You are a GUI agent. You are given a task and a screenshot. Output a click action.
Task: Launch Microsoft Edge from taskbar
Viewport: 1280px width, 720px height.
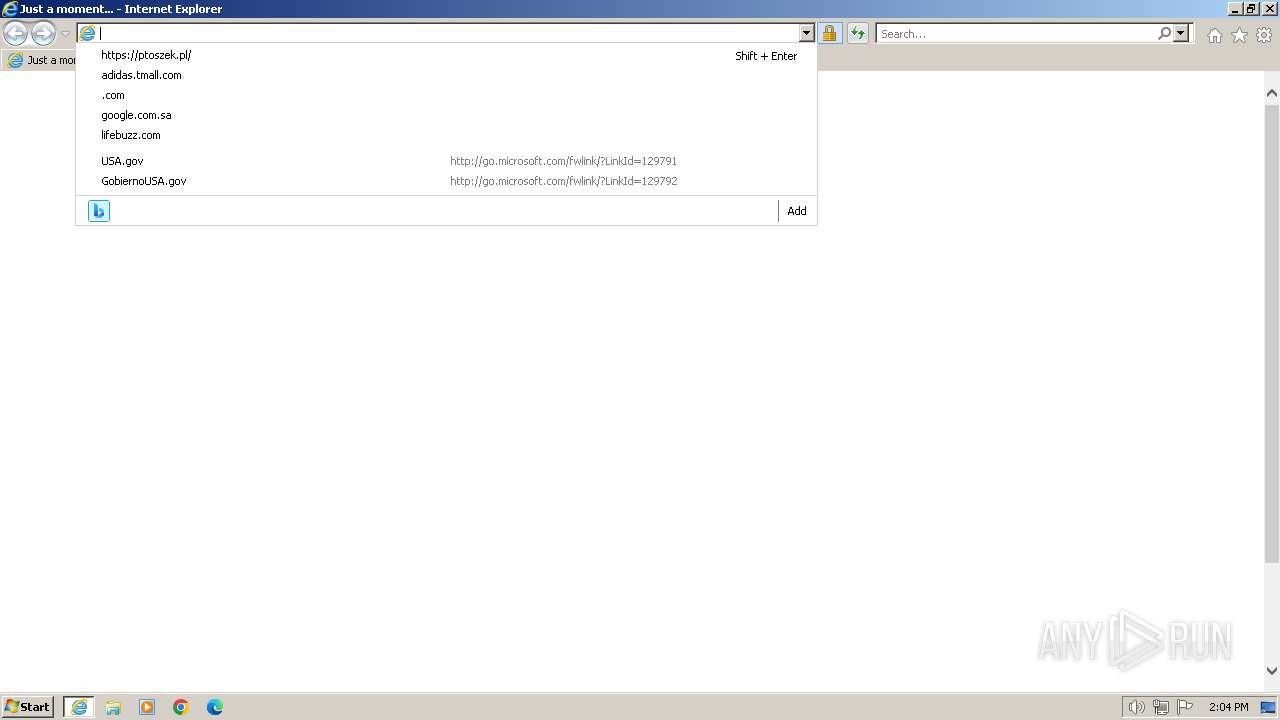[x=215, y=707]
